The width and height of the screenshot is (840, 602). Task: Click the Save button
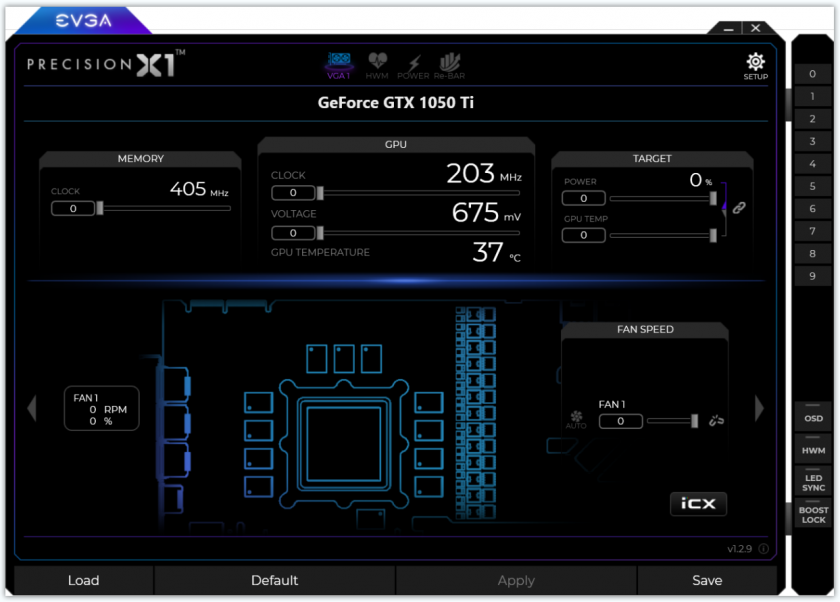click(707, 580)
